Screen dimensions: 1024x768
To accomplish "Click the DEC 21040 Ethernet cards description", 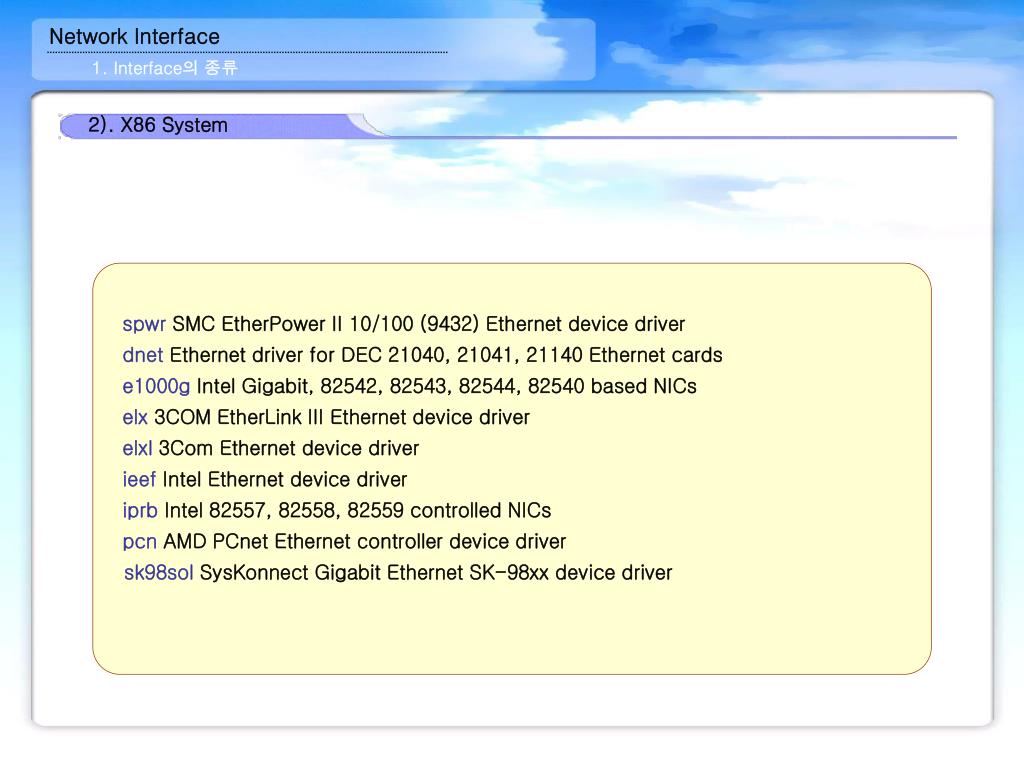I will pyautogui.click(x=446, y=355).
